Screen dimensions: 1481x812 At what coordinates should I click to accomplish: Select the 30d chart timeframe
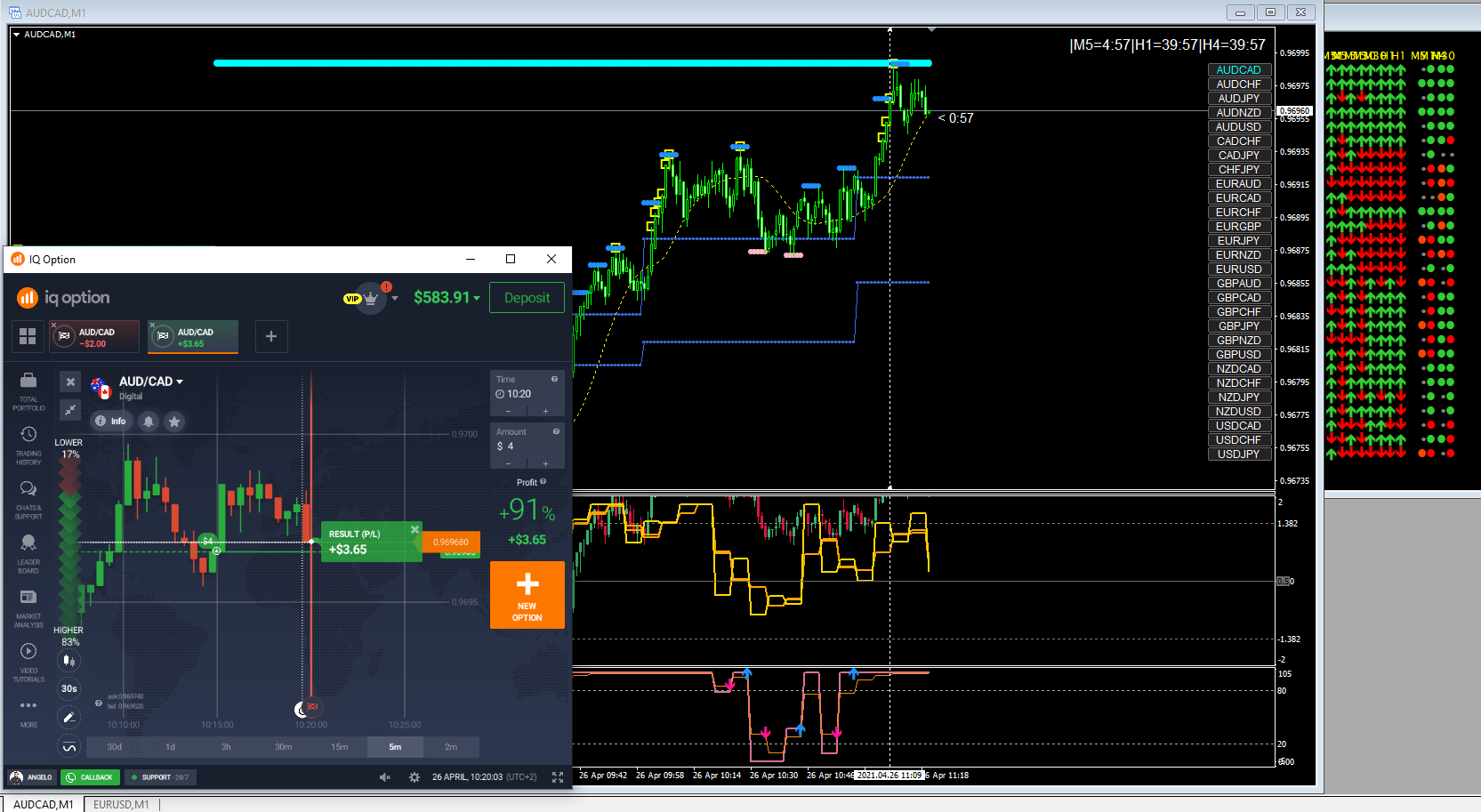click(x=114, y=747)
